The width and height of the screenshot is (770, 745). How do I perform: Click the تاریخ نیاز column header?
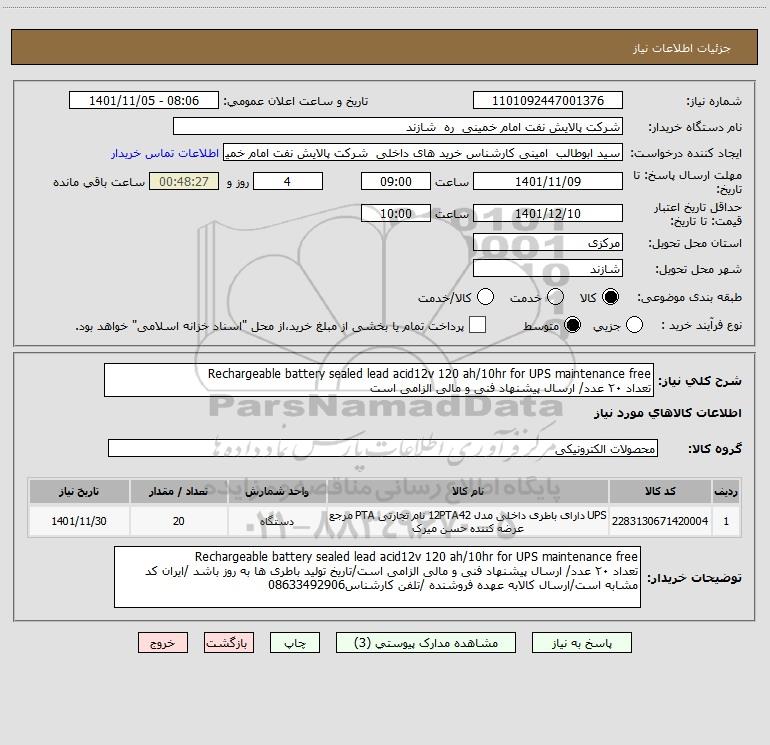coord(79,491)
